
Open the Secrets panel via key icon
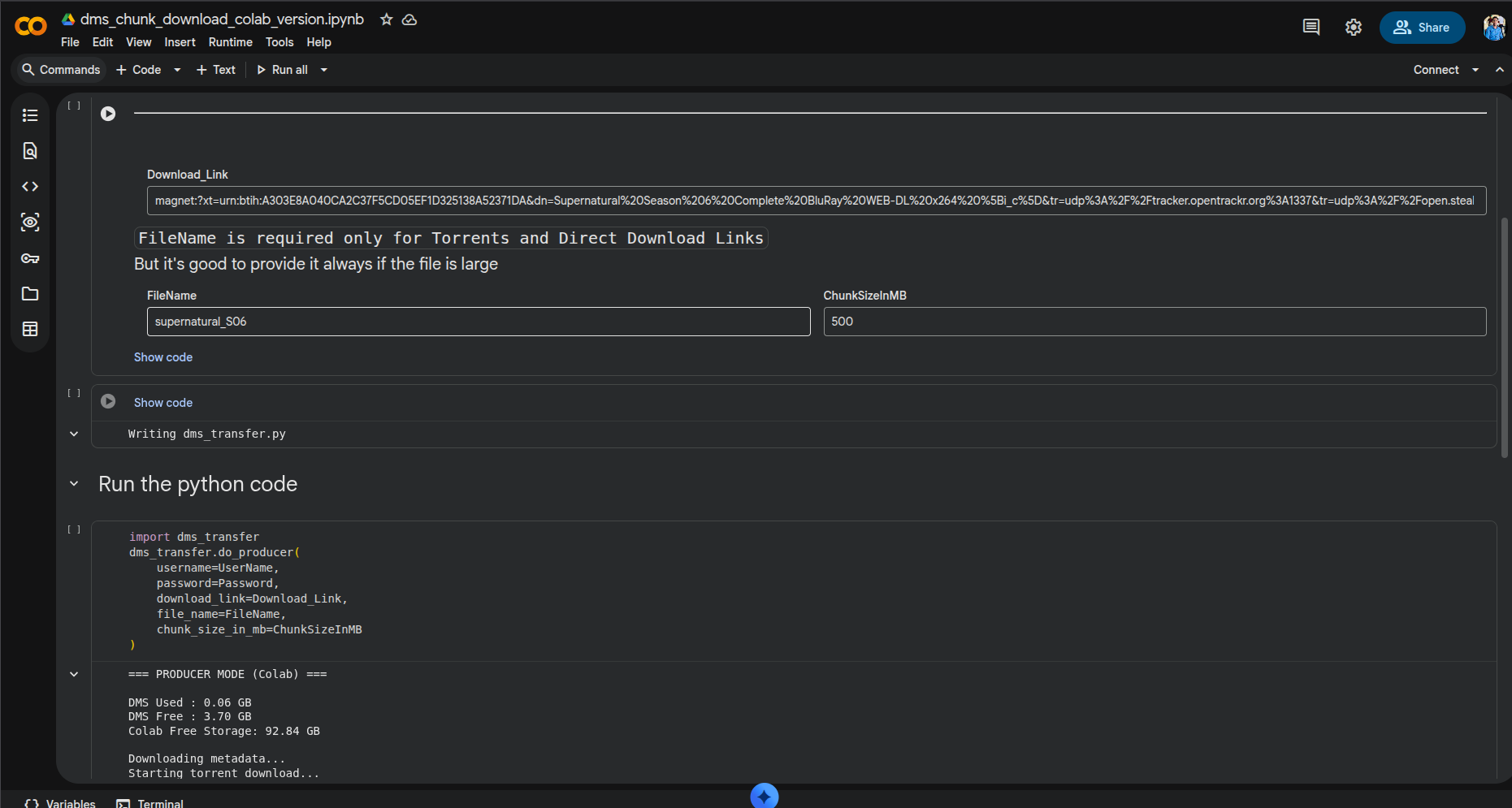(x=30, y=258)
